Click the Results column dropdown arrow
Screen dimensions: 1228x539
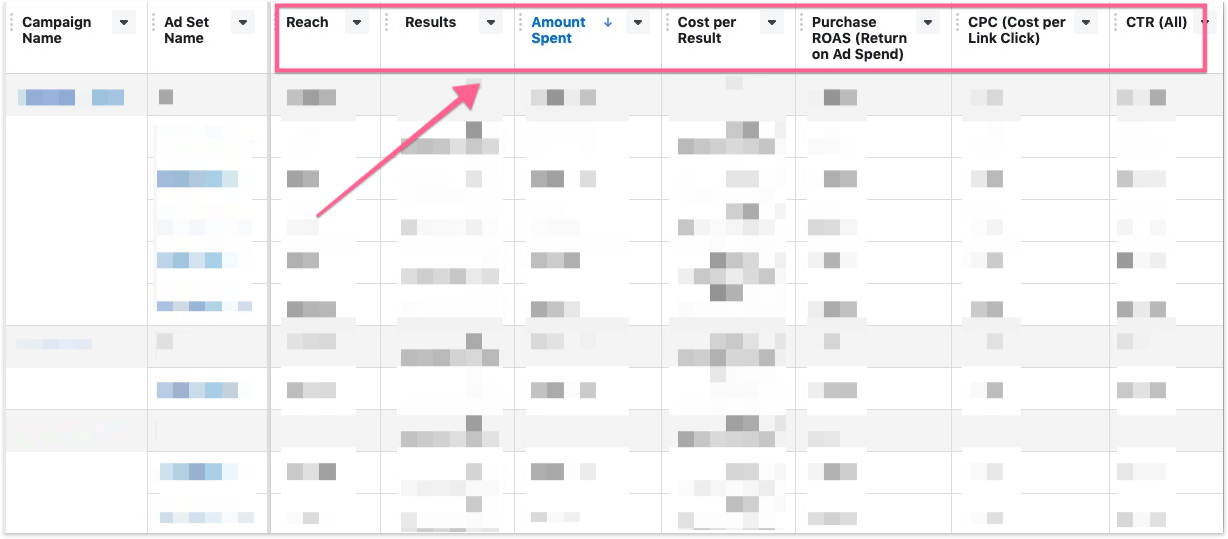491,23
